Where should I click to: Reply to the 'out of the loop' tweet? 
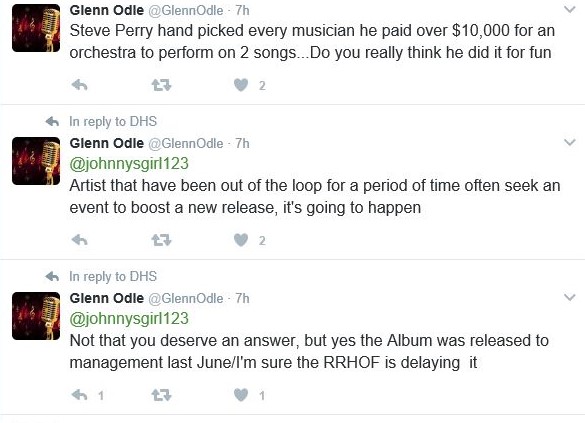tap(79, 240)
